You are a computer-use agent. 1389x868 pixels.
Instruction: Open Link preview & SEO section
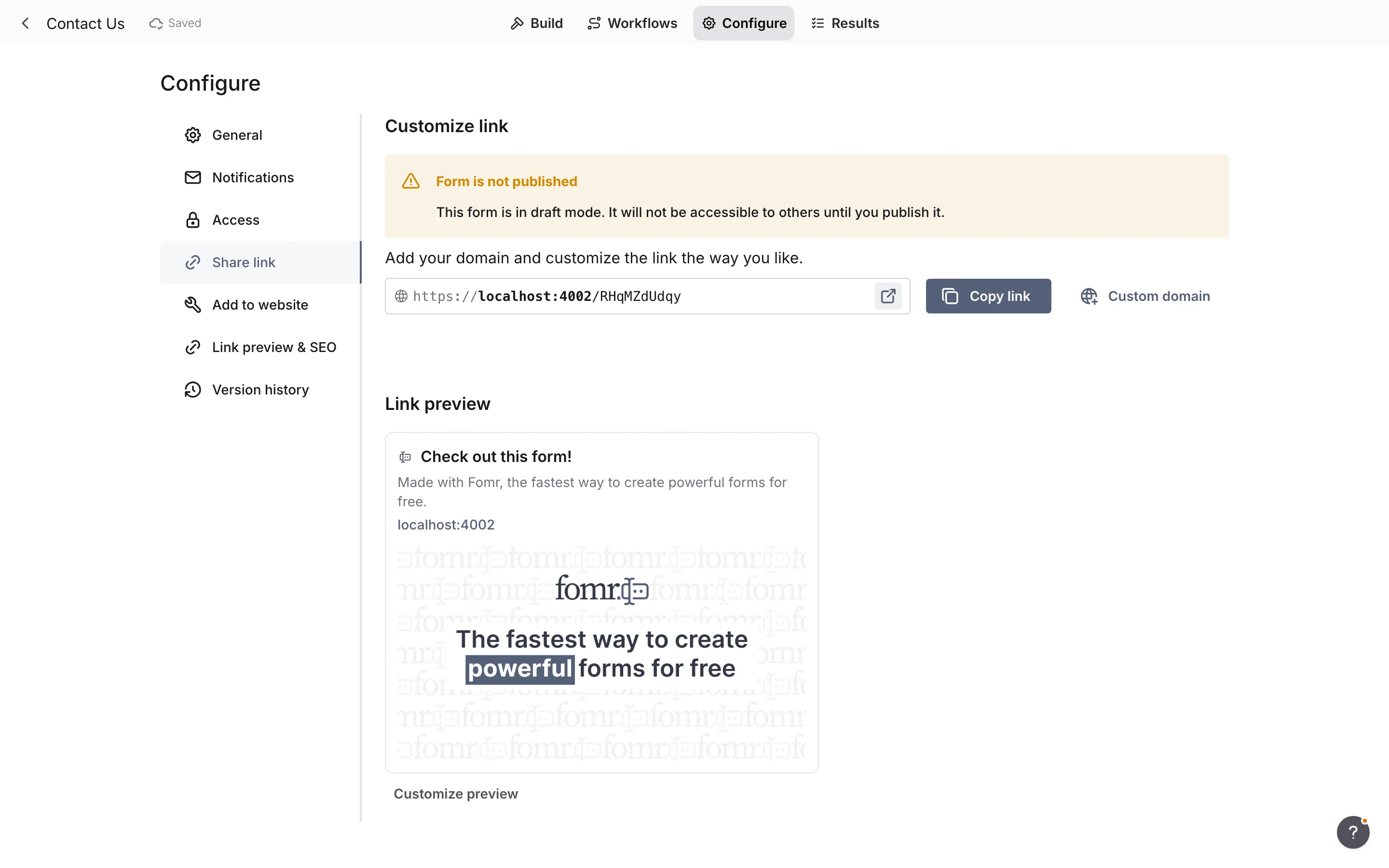(260, 347)
